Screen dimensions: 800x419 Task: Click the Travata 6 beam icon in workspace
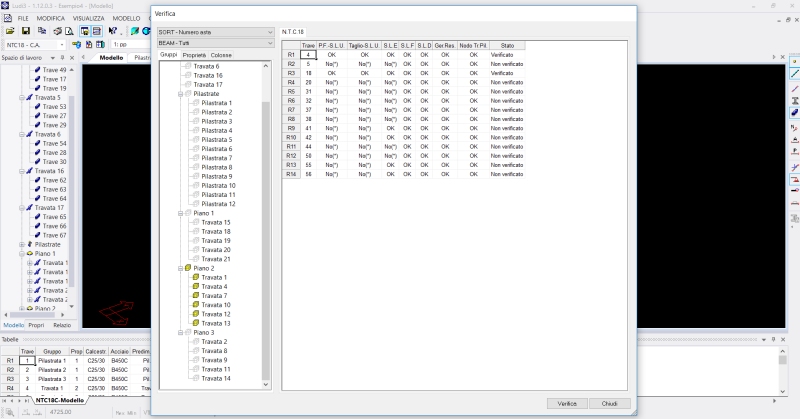(x=29, y=134)
